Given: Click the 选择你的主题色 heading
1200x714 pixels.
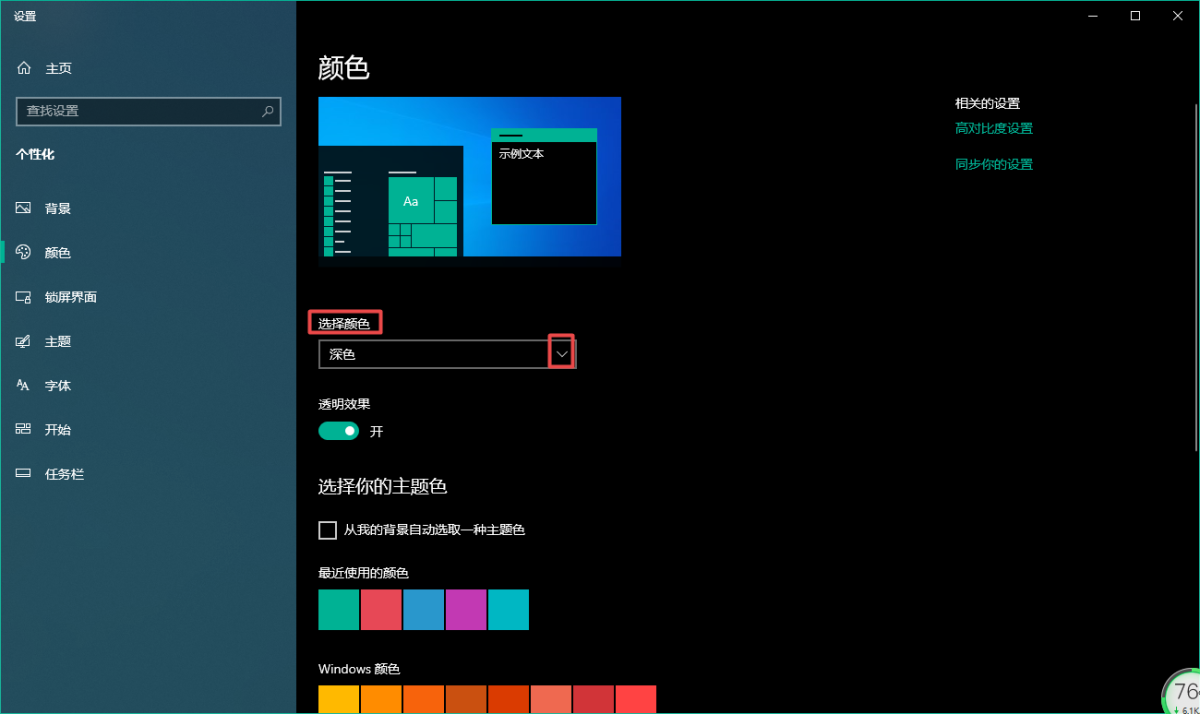Looking at the screenshot, I should tap(382, 487).
